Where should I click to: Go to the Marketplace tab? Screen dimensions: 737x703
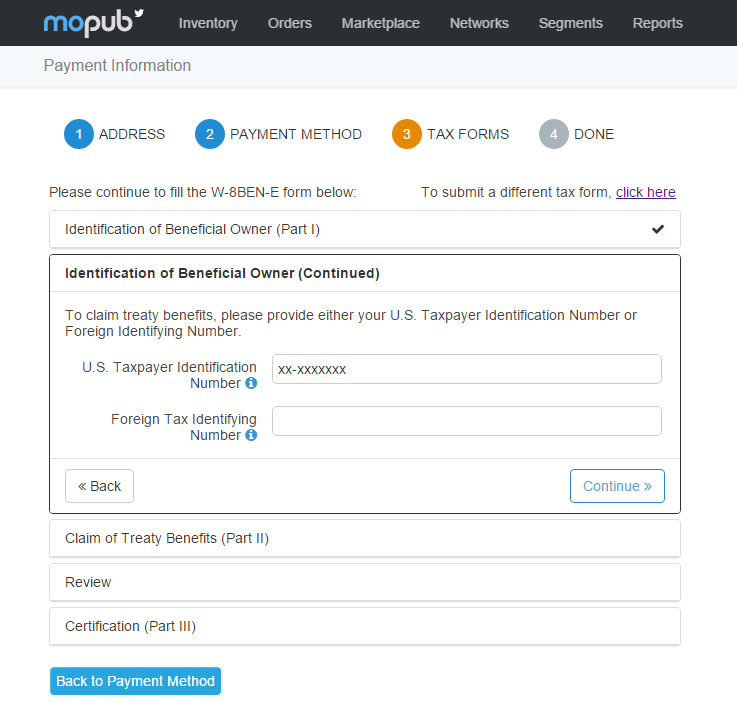click(x=380, y=23)
